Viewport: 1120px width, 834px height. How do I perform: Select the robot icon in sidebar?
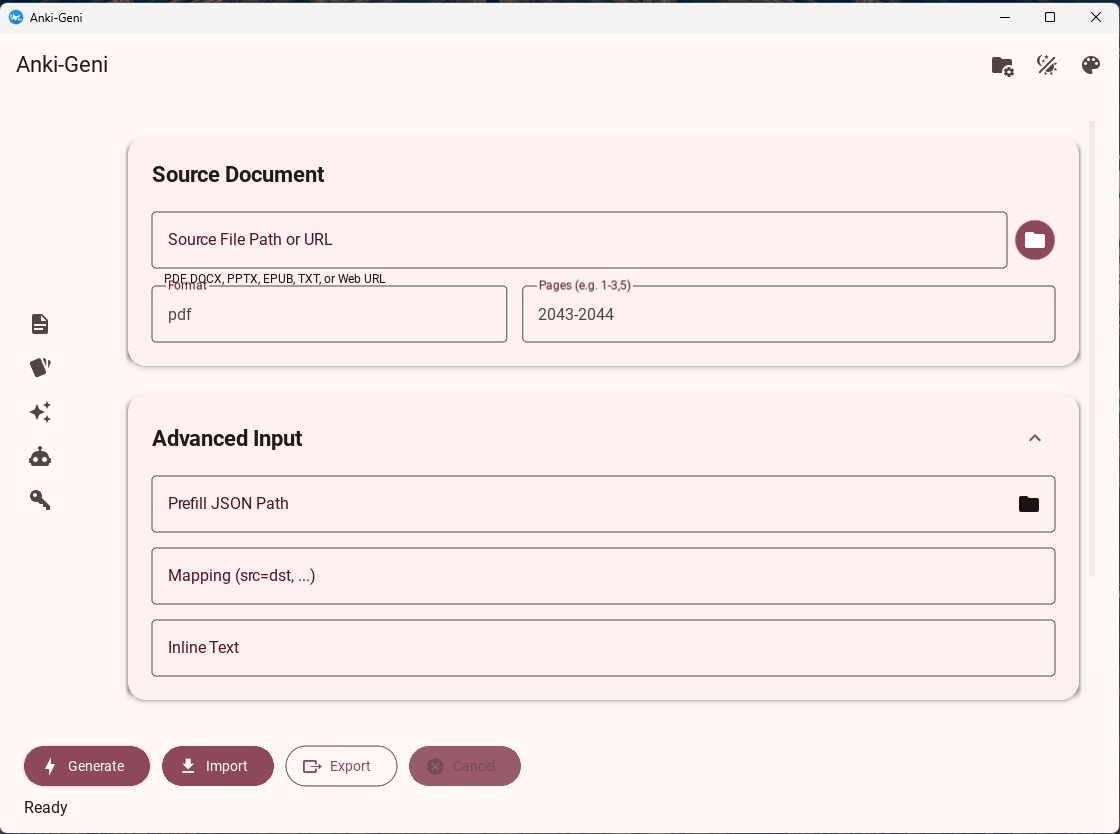click(x=40, y=456)
